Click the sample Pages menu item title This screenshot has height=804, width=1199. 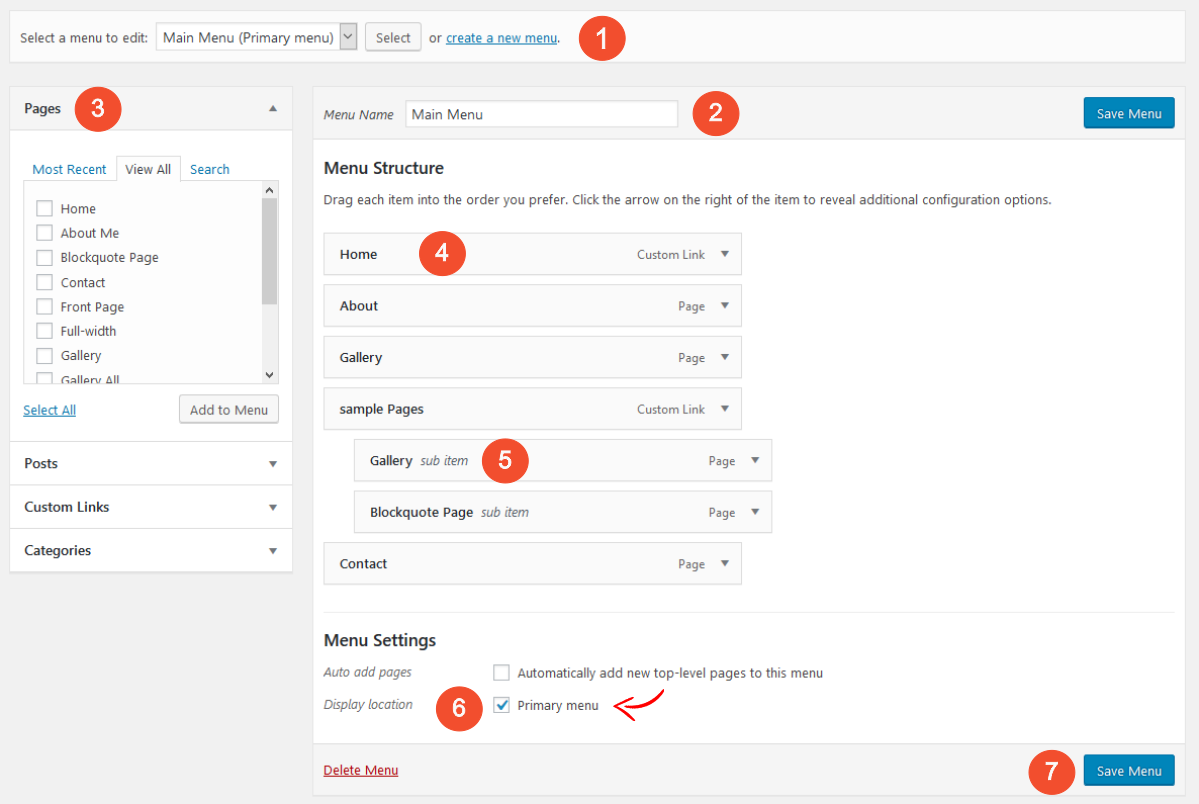(x=382, y=409)
